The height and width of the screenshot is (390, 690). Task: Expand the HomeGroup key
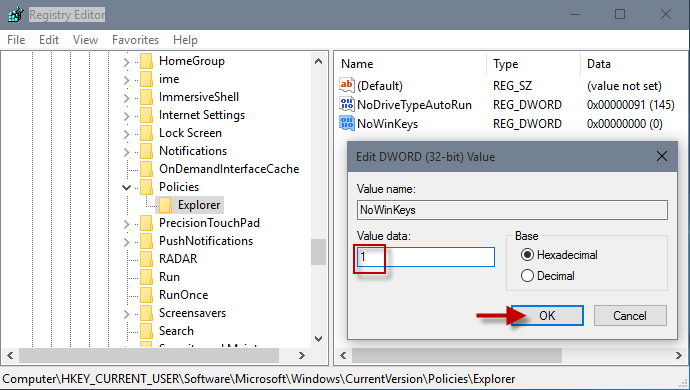point(127,62)
